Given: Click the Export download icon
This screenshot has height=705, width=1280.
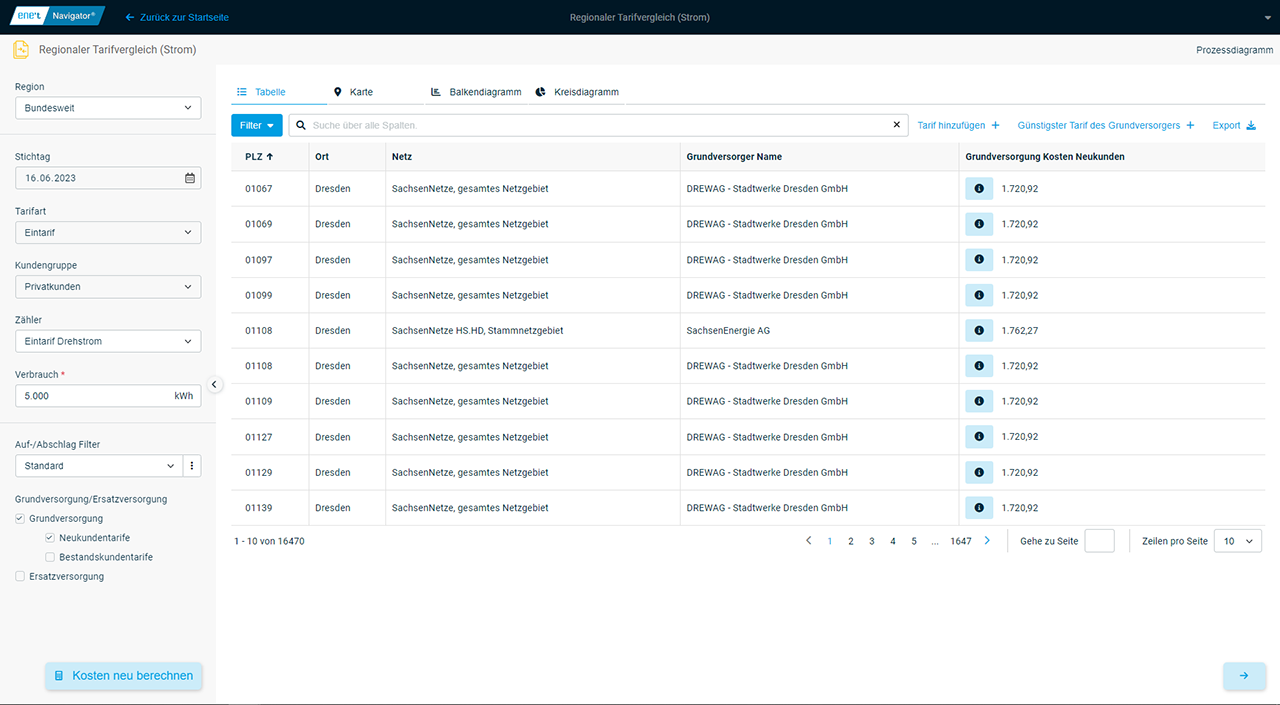Looking at the screenshot, I should pyautogui.click(x=1250, y=126).
